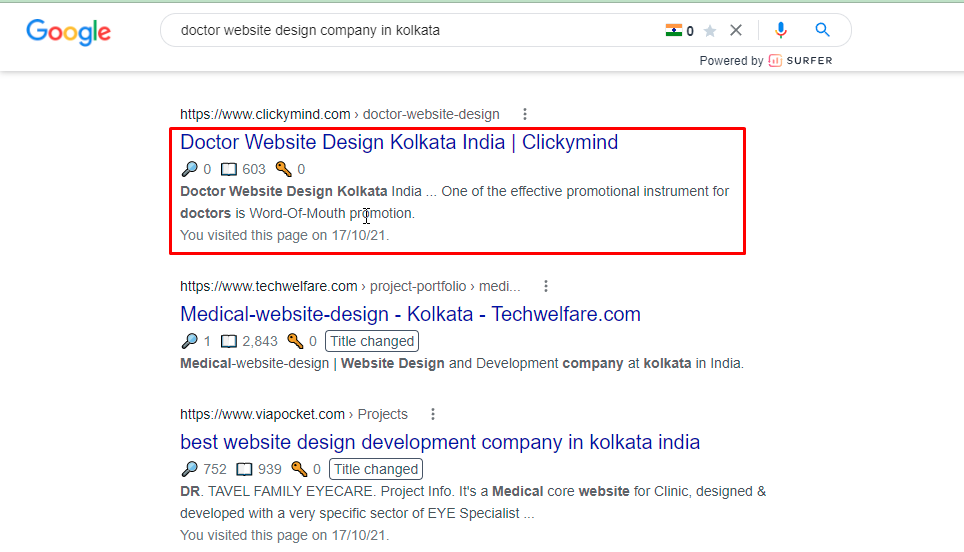The image size is (964, 552).
Task: Open best website design development company link
Action: pyautogui.click(x=440, y=442)
